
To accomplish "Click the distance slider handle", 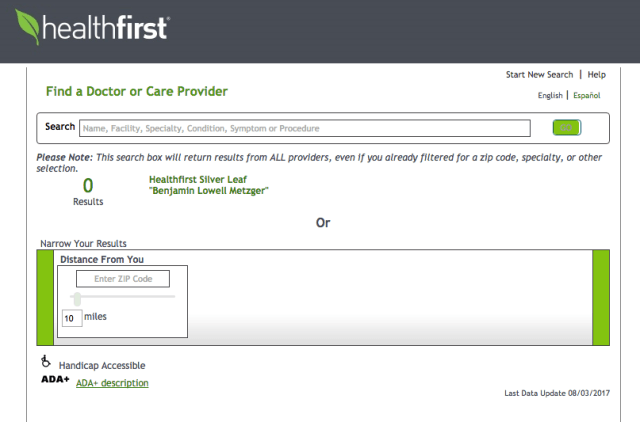I will pos(77,299).
